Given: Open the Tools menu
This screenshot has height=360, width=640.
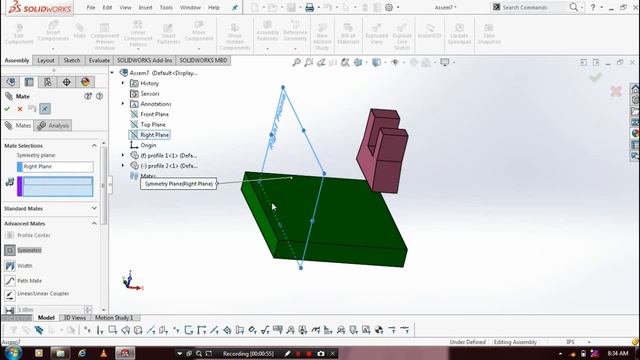Looking at the screenshot, I should [166, 7].
